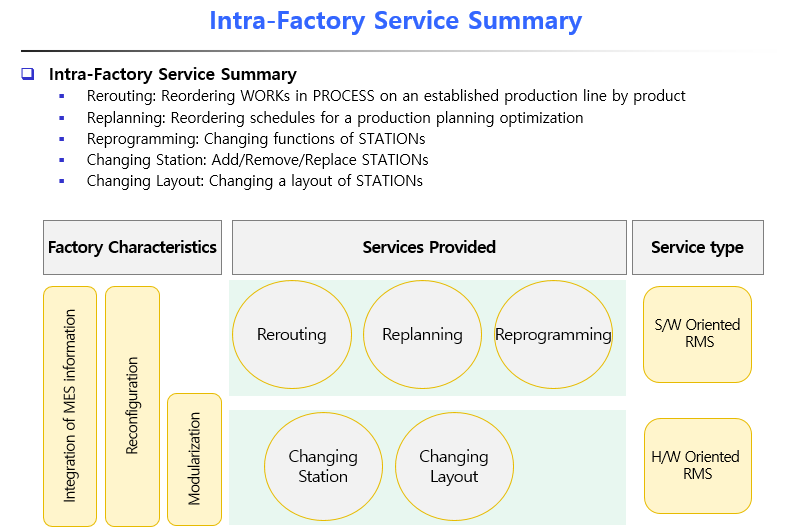Click the square bullet beside section heading
This screenshot has height=531, width=805.
[x=28, y=74]
